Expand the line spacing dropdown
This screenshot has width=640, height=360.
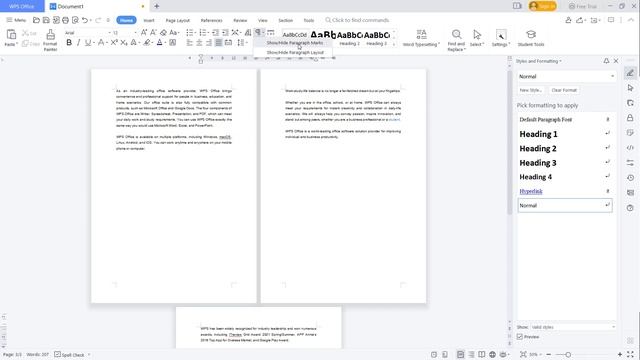point(247,42)
